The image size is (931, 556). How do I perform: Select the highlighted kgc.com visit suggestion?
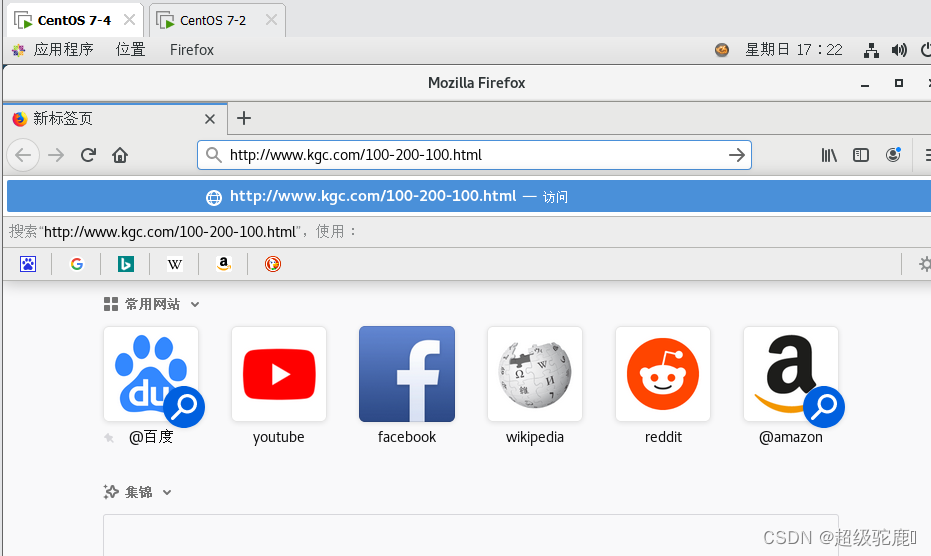[x=469, y=196]
